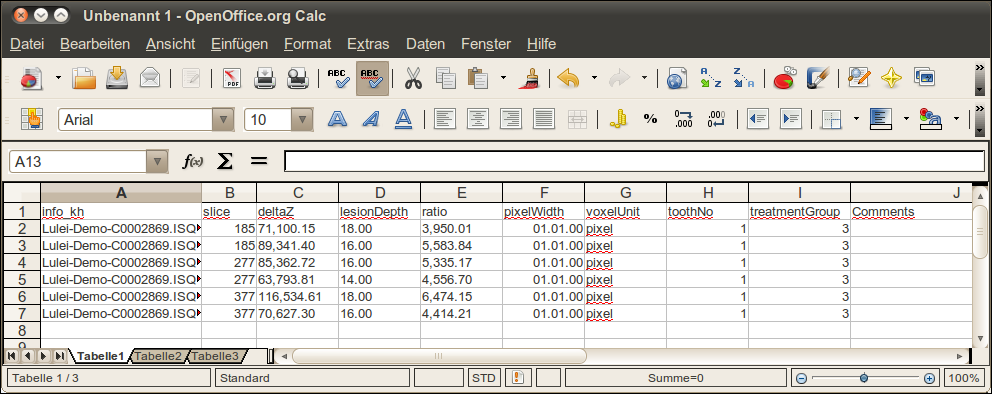Open the Extras menu
This screenshot has height=394, width=992.
click(368, 44)
